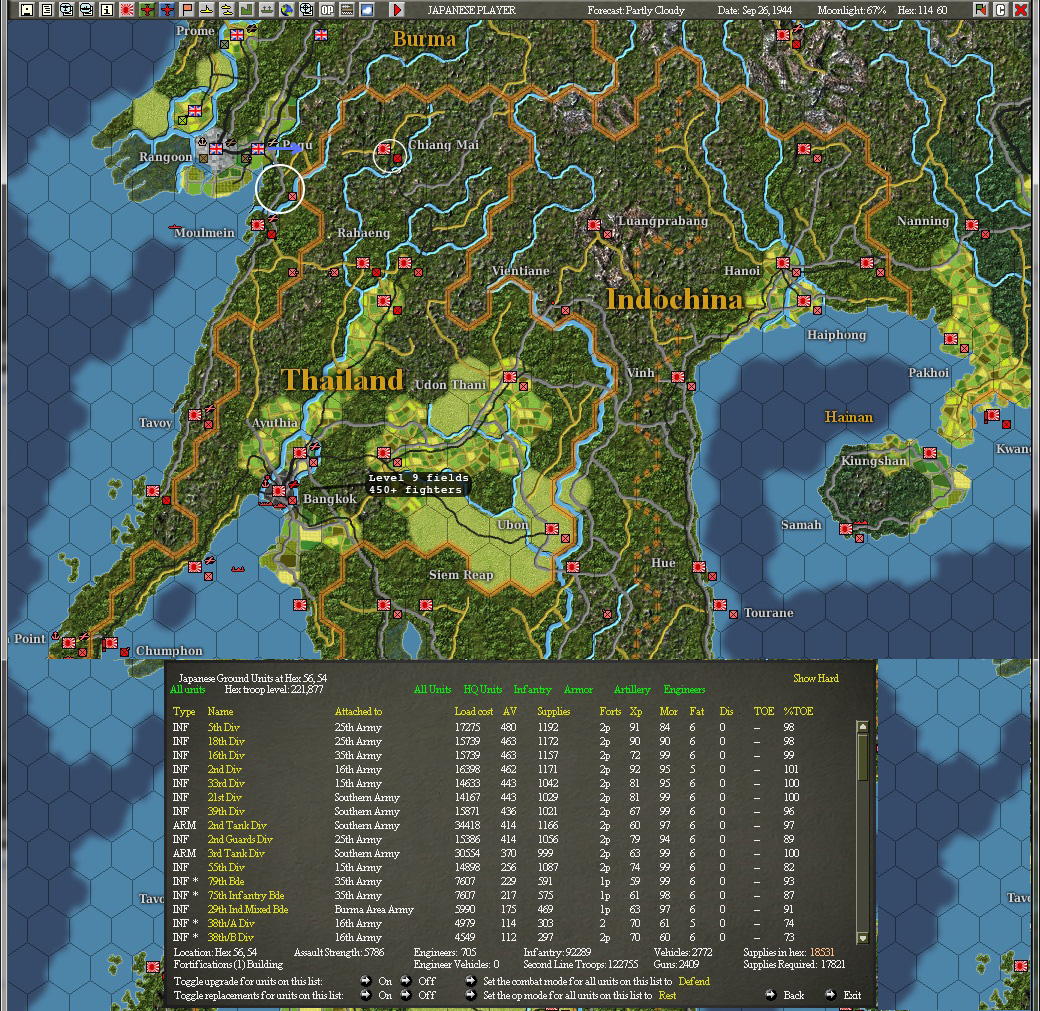Click the cloud weather icon in toolbar
Screen dimensions: 1040x1011
click(367, 10)
